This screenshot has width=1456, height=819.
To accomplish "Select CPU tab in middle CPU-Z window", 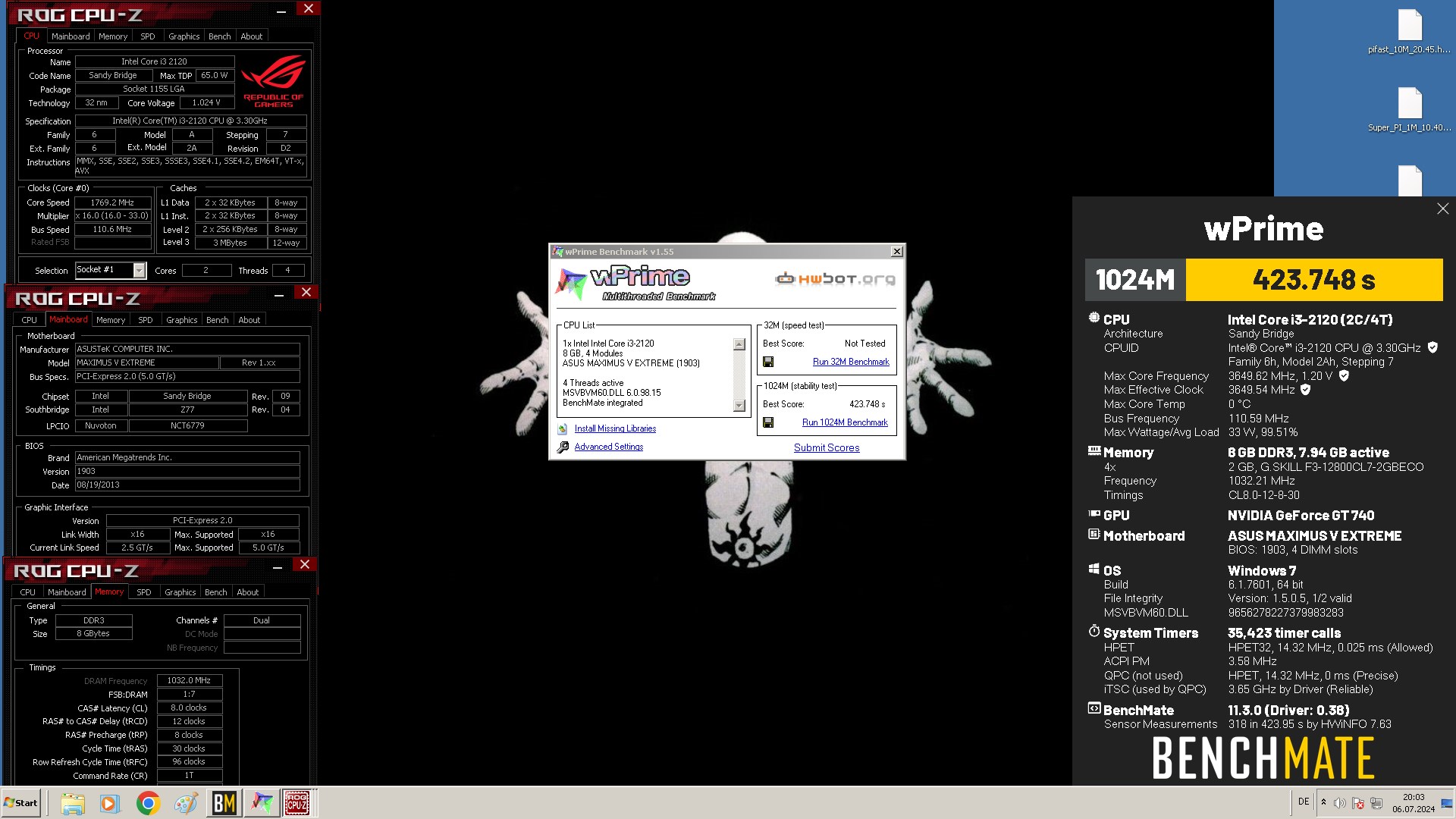I will 29,320.
